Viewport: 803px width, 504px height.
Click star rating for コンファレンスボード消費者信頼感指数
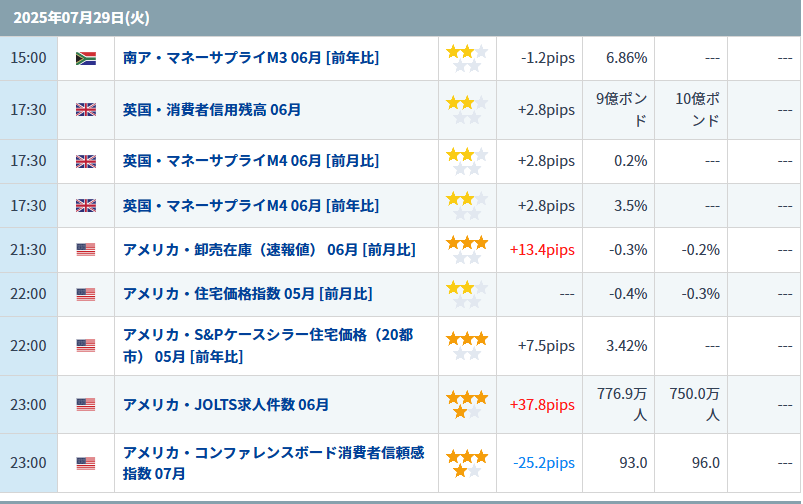coord(467,464)
